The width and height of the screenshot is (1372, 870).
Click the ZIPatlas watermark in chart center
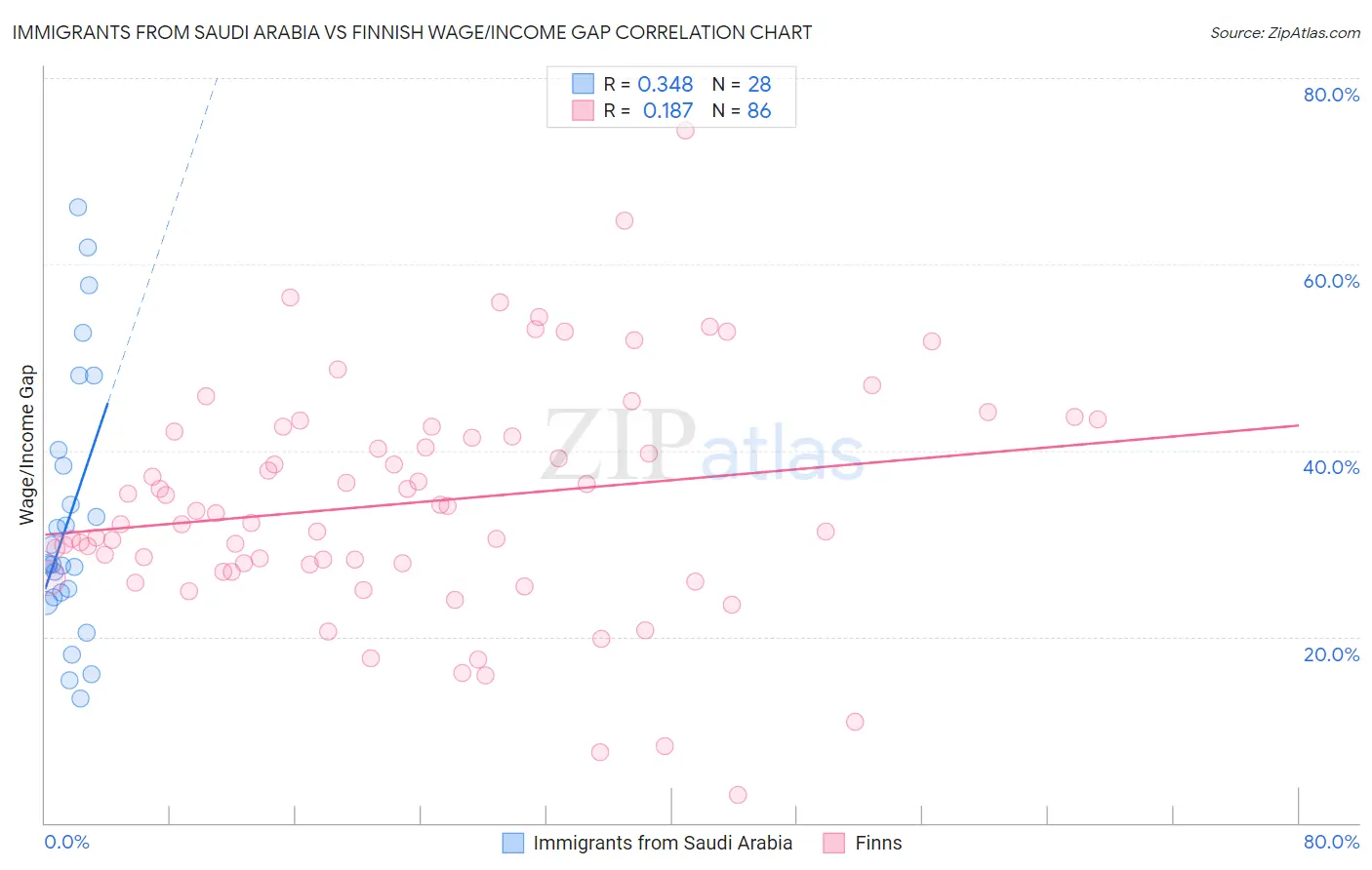(704, 448)
